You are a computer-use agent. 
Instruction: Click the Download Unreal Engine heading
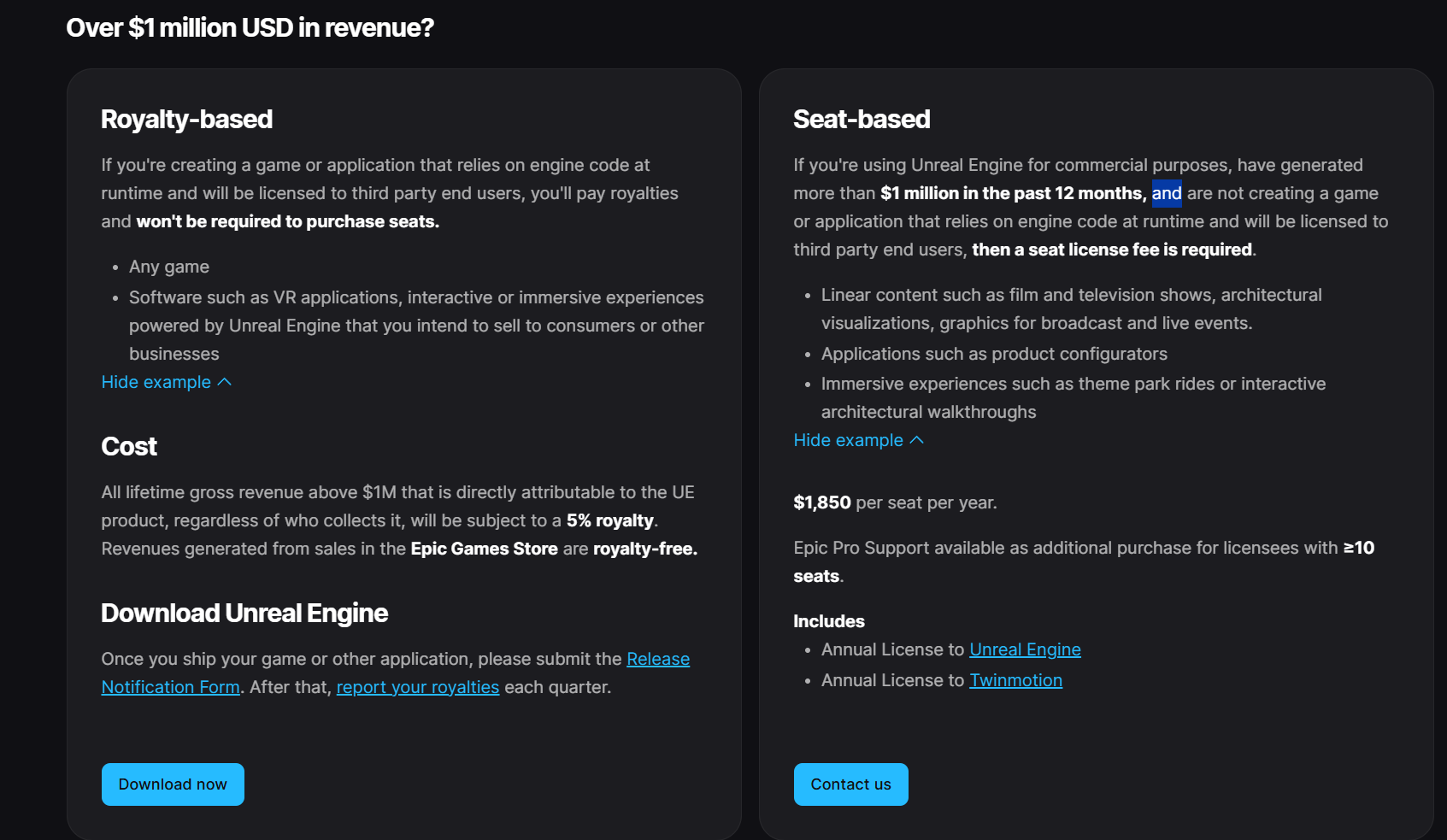pos(244,613)
